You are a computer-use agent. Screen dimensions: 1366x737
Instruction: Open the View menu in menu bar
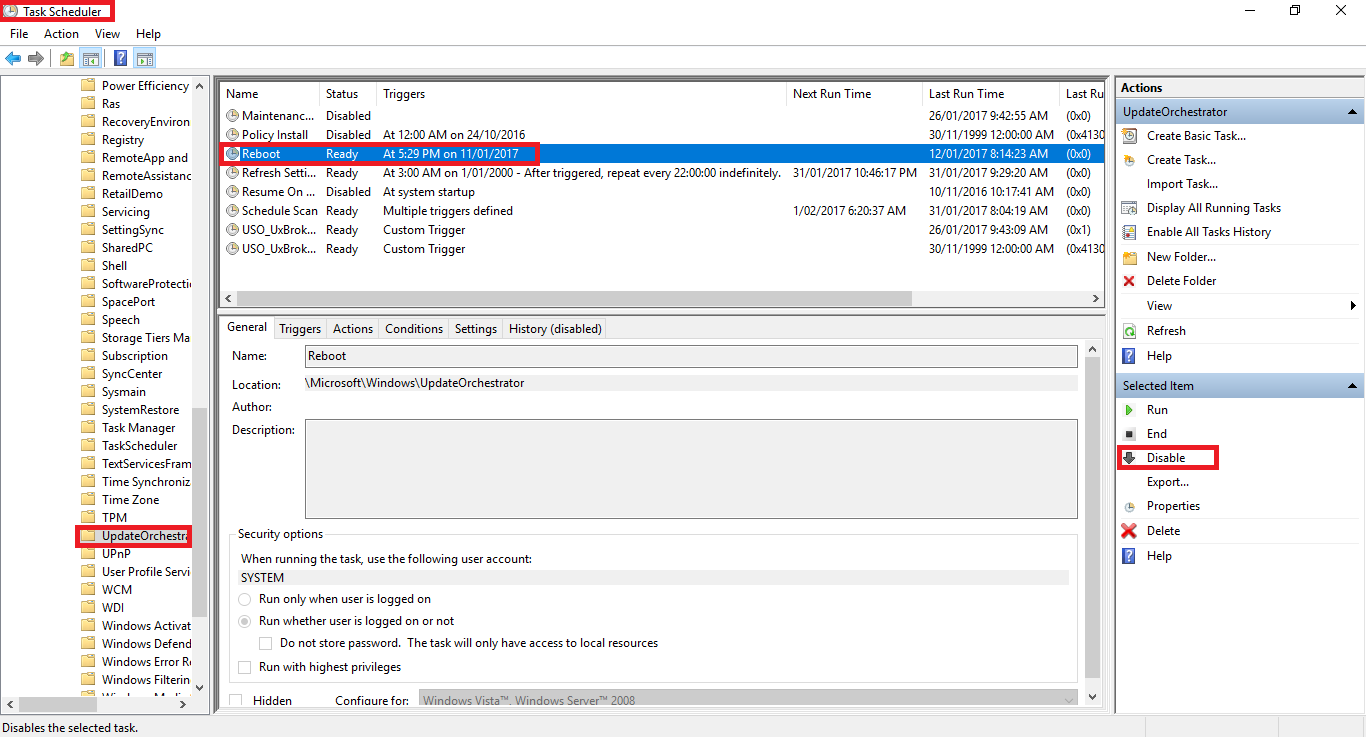click(x=107, y=34)
